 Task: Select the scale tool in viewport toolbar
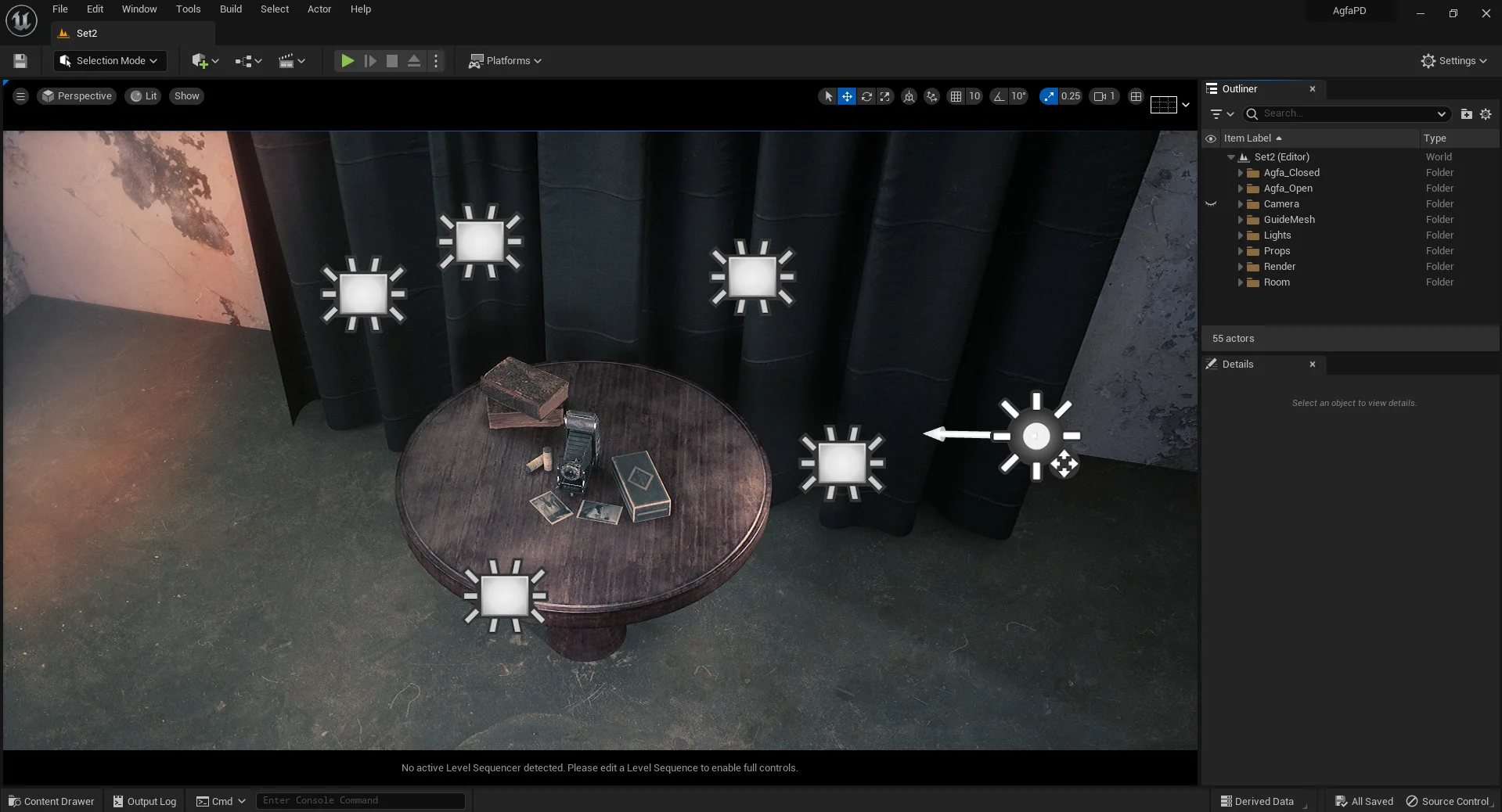(x=885, y=96)
